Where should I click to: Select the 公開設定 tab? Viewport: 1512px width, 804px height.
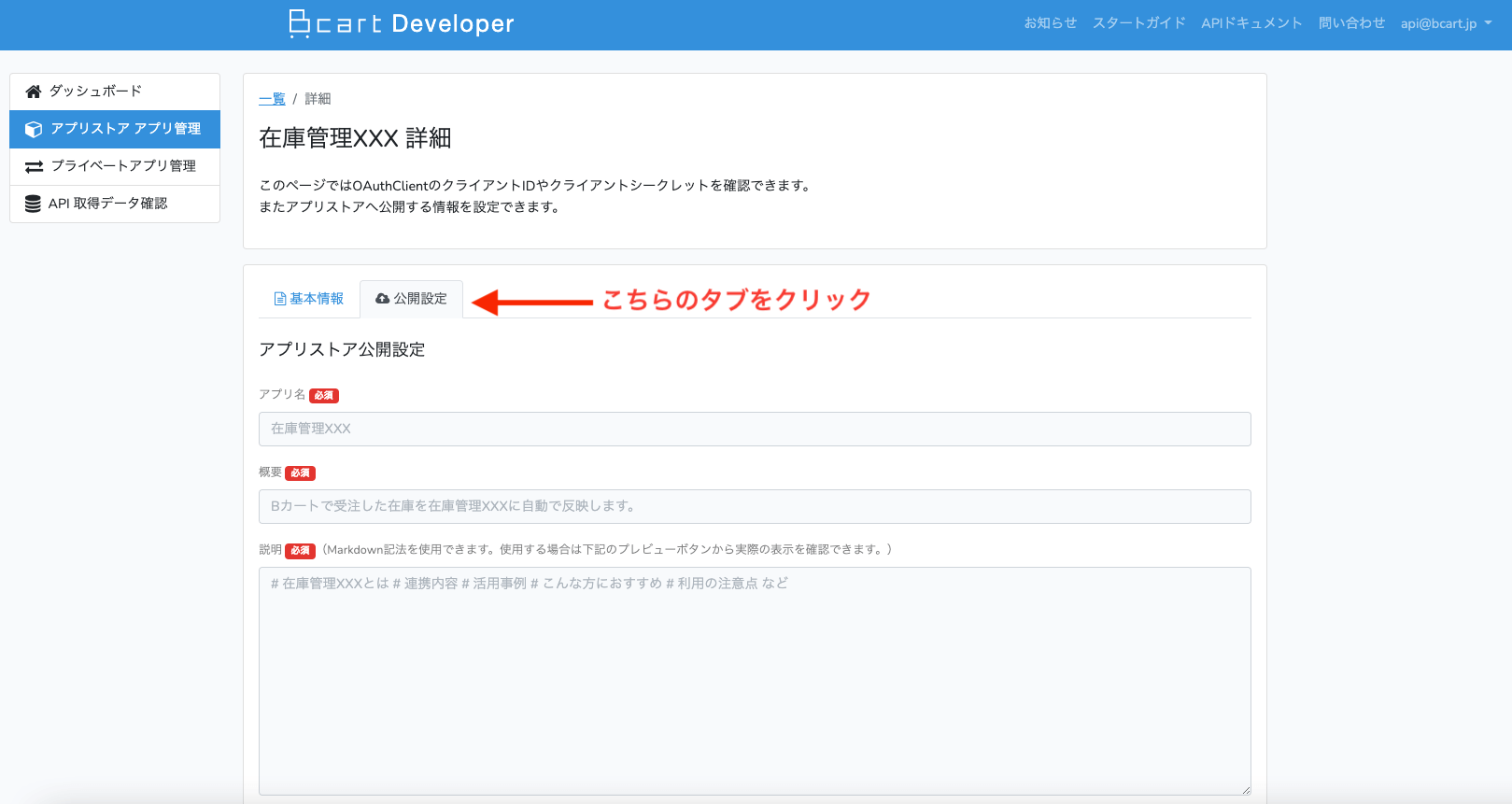(412, 299)
